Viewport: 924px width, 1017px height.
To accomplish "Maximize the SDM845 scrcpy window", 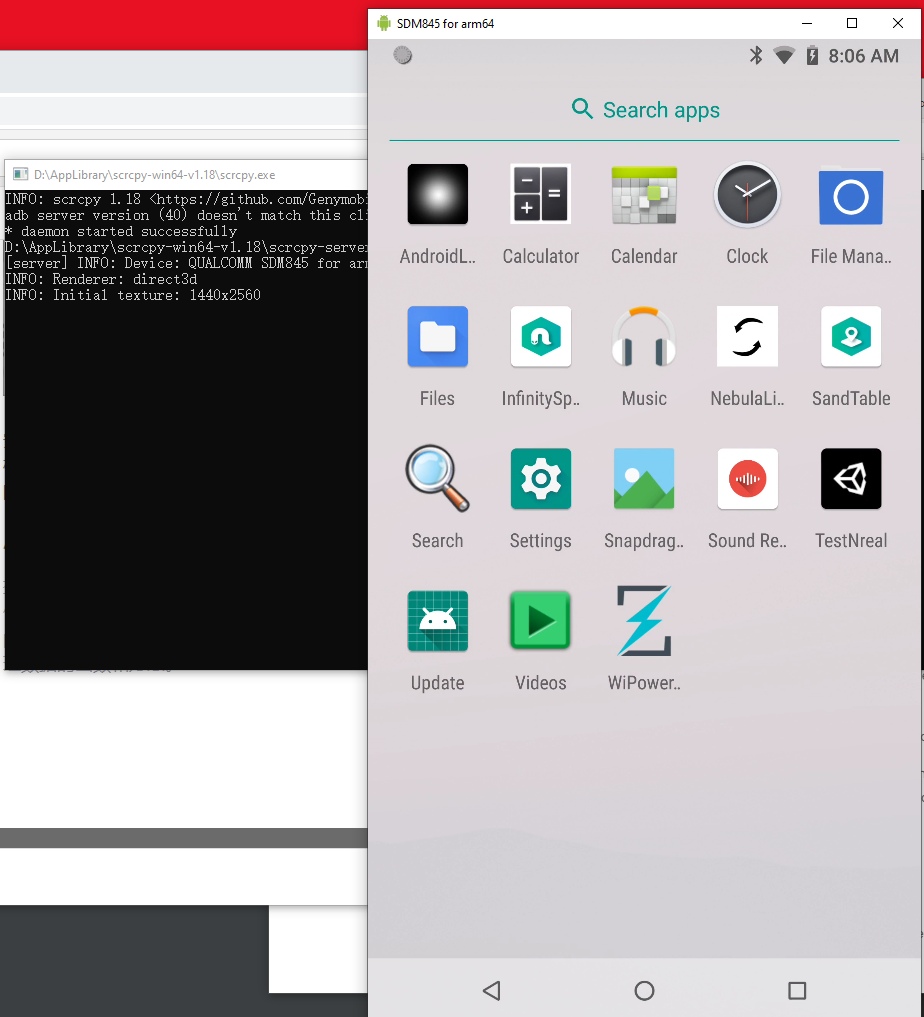I will [x=852, y=23].
